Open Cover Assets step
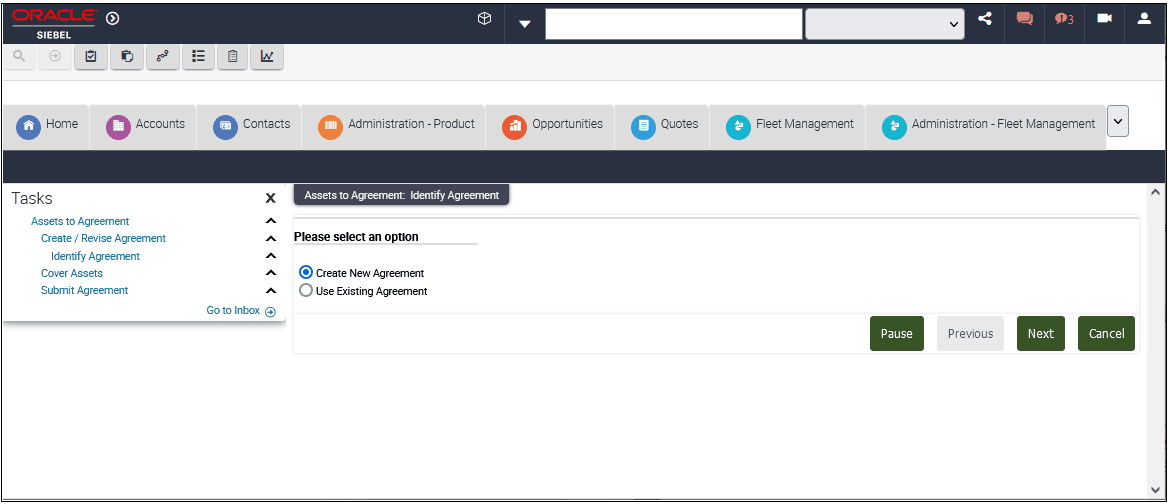 [x=72, y=274]
